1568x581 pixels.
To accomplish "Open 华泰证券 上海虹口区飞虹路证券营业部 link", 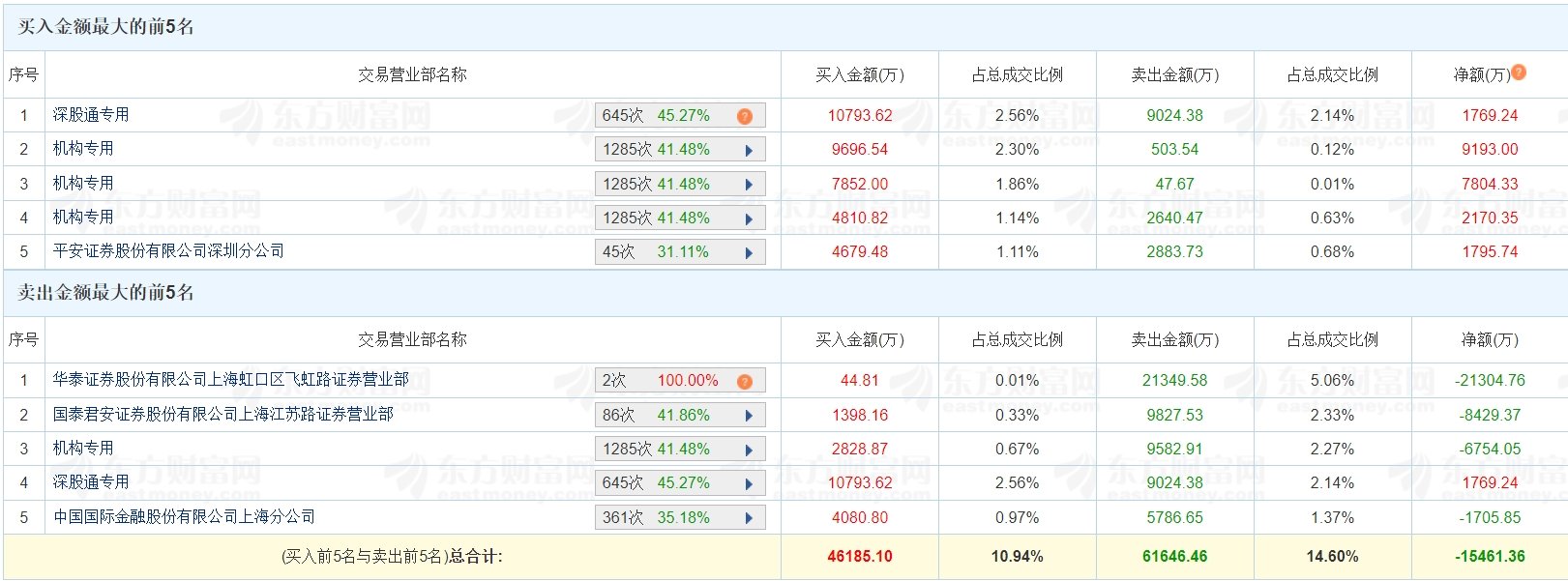I will tap(230, 380).
